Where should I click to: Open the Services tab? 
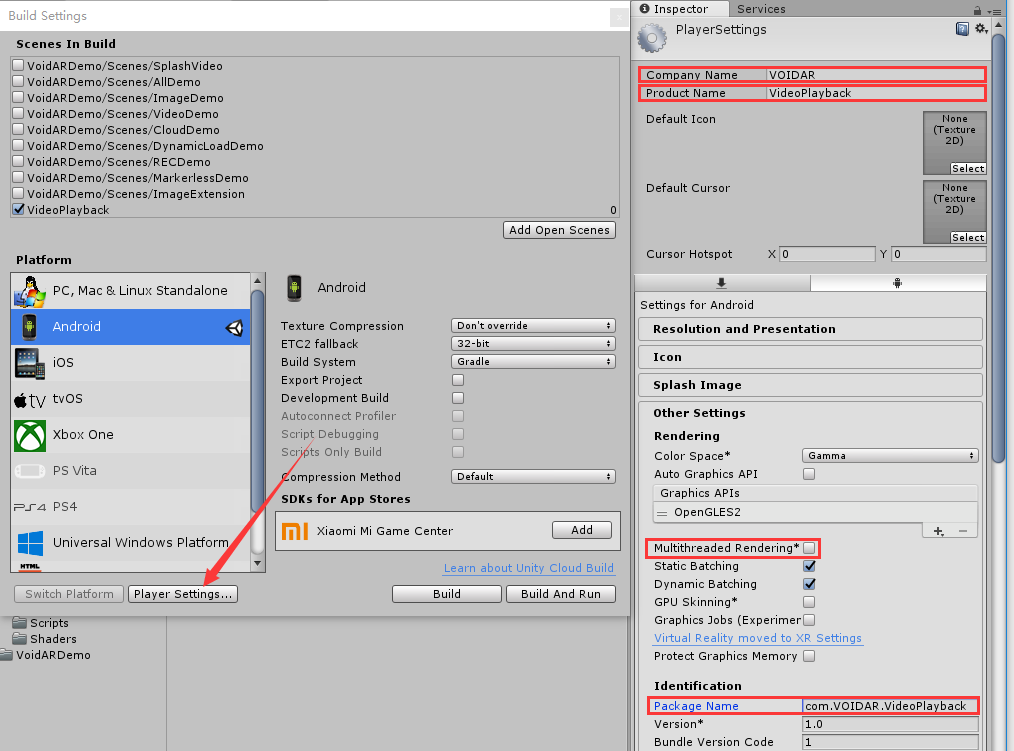click(761, 8)
